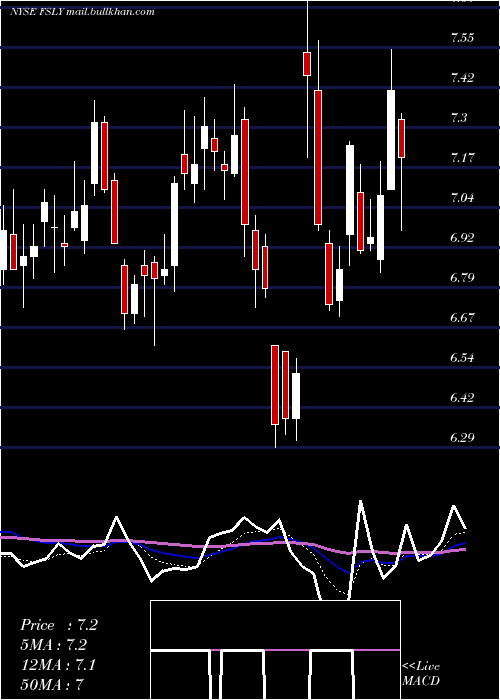Click the 7.55 price axis label

[x=462, y=38]
